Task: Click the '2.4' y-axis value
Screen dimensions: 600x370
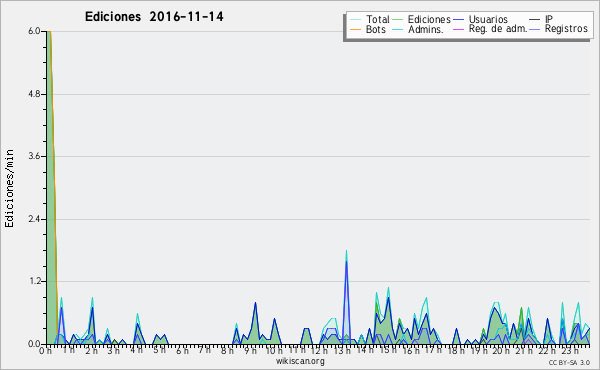Action: 34,219
